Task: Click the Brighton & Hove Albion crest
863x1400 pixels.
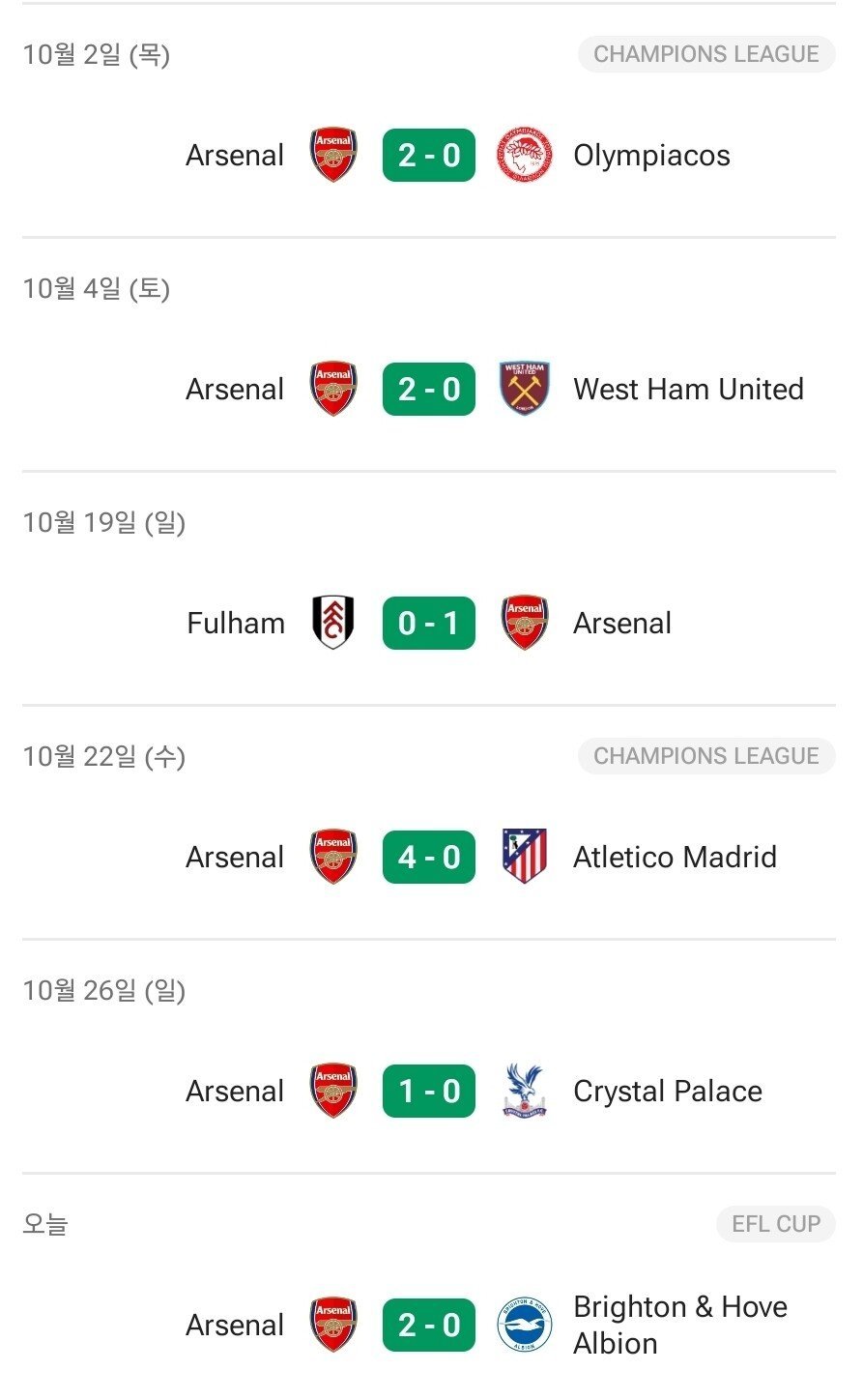Action: tap(525, 1325)
